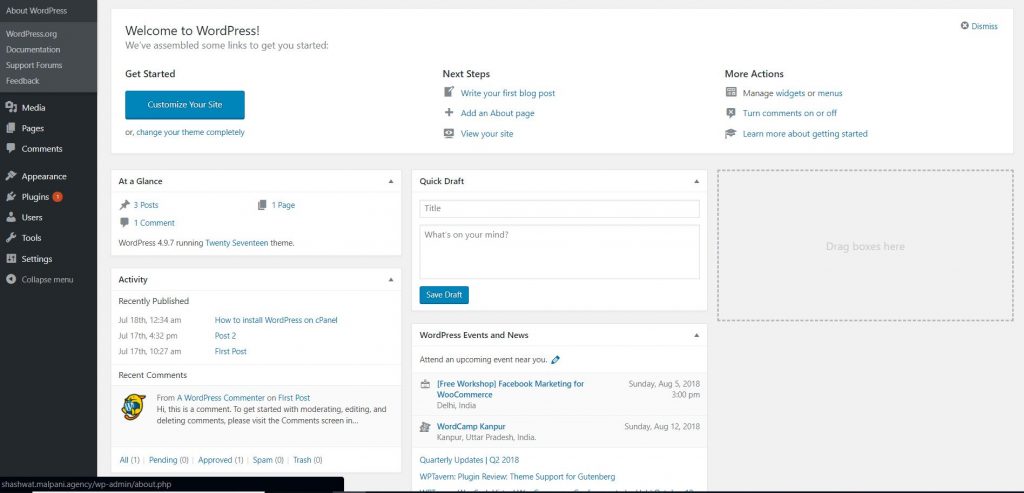The width and height of the screenshot is (1024, 493).
Task: Open WPTavern Plugin Review Gutenberg link
Action: (517, 477)
